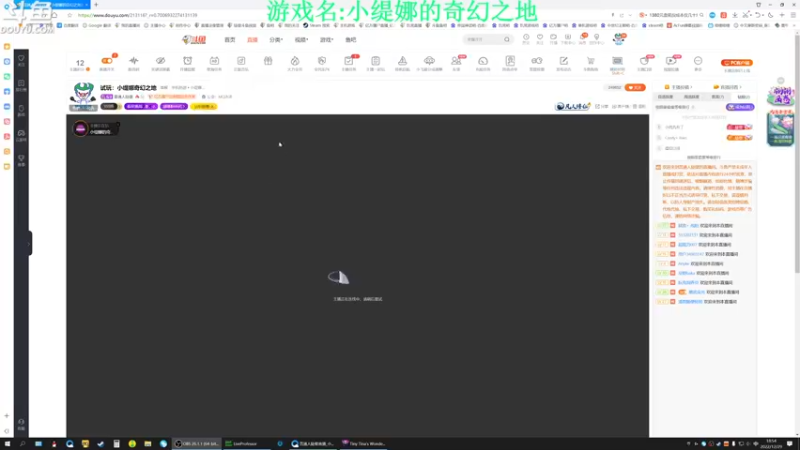Image resolution: width=800 pixels, height=450 pixels.
Task: Go to 首页 in top navigation
Action: (230, 40)
